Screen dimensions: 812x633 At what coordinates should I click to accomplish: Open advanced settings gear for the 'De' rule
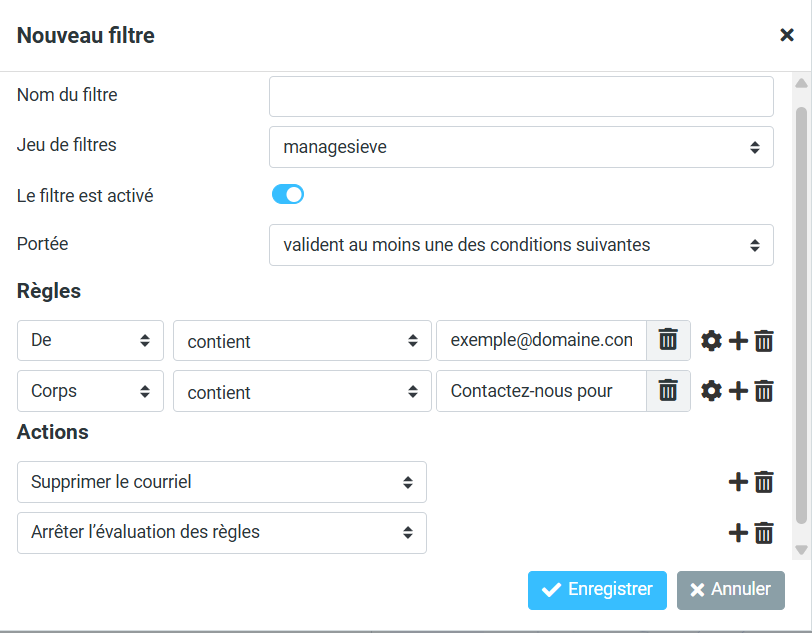711,340
